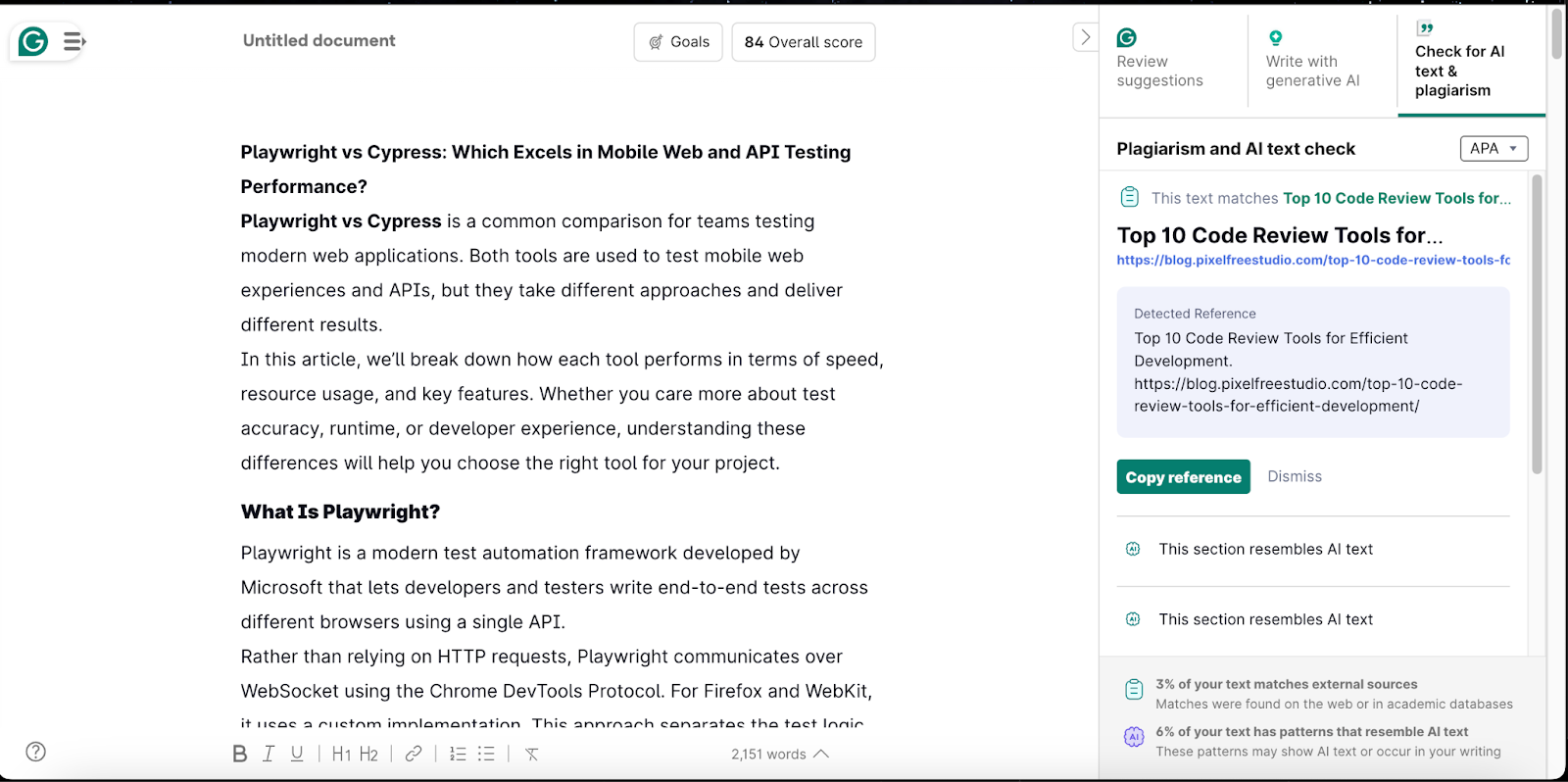The image size is (1568, 782).
Task: Click the black 'Top 10 Code Review Tools for...' title
Action: tap(1280, 235)
